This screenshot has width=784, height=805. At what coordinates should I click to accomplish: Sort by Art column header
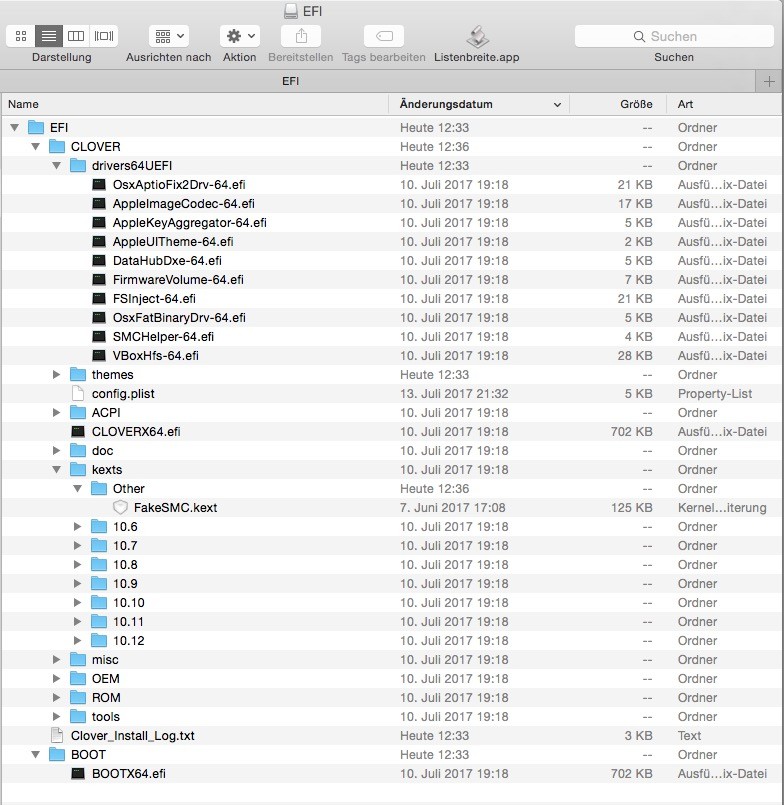[x=724, y=104]
